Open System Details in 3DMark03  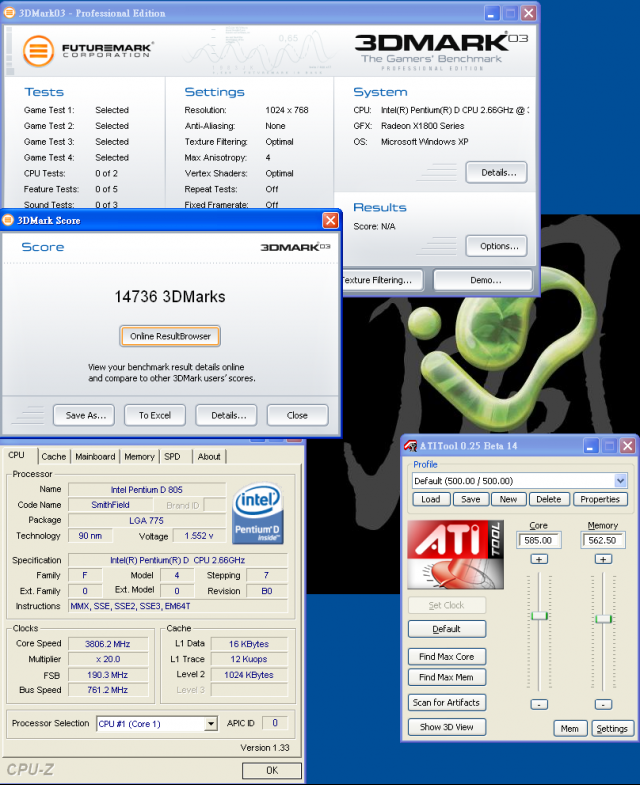click(496, 172)
